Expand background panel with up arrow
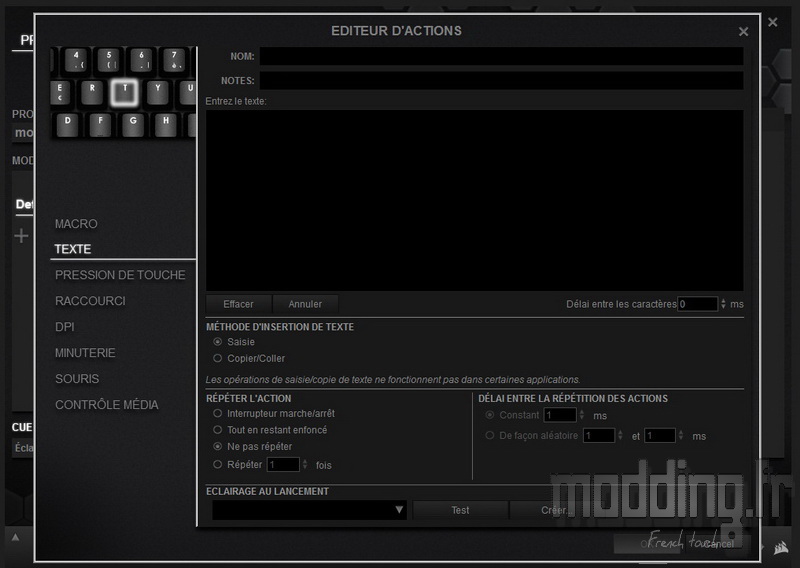The height and width of the screenshot is (568, 800). click(x=15, y=537)
